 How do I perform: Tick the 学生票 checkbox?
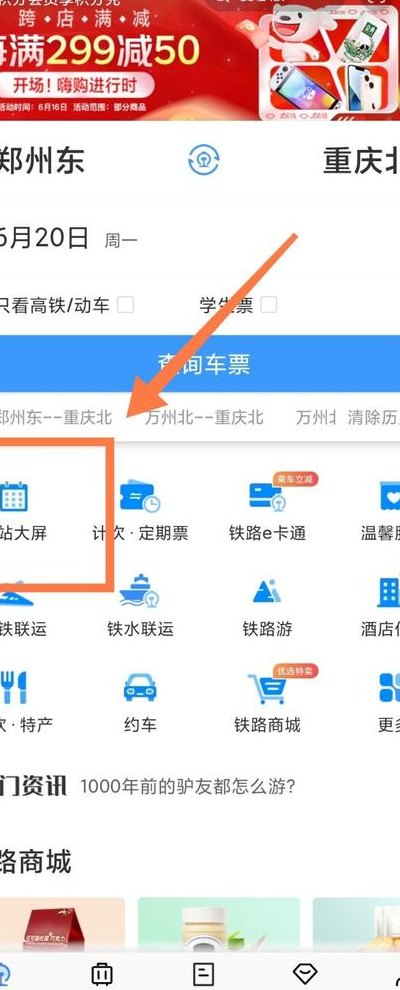tap(269, 305)
